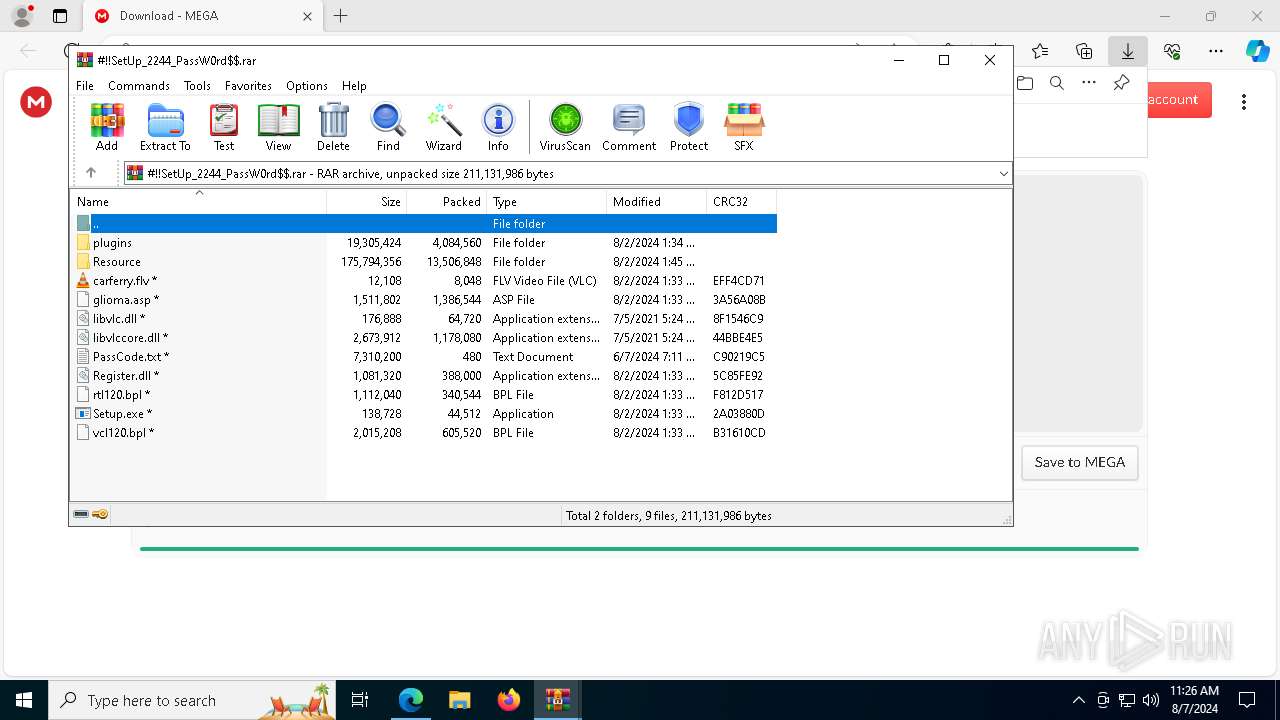Viewport: 1280px width, 720px height.
Task: Click Edge collections icon
Action: click(x=1084, y=51)
